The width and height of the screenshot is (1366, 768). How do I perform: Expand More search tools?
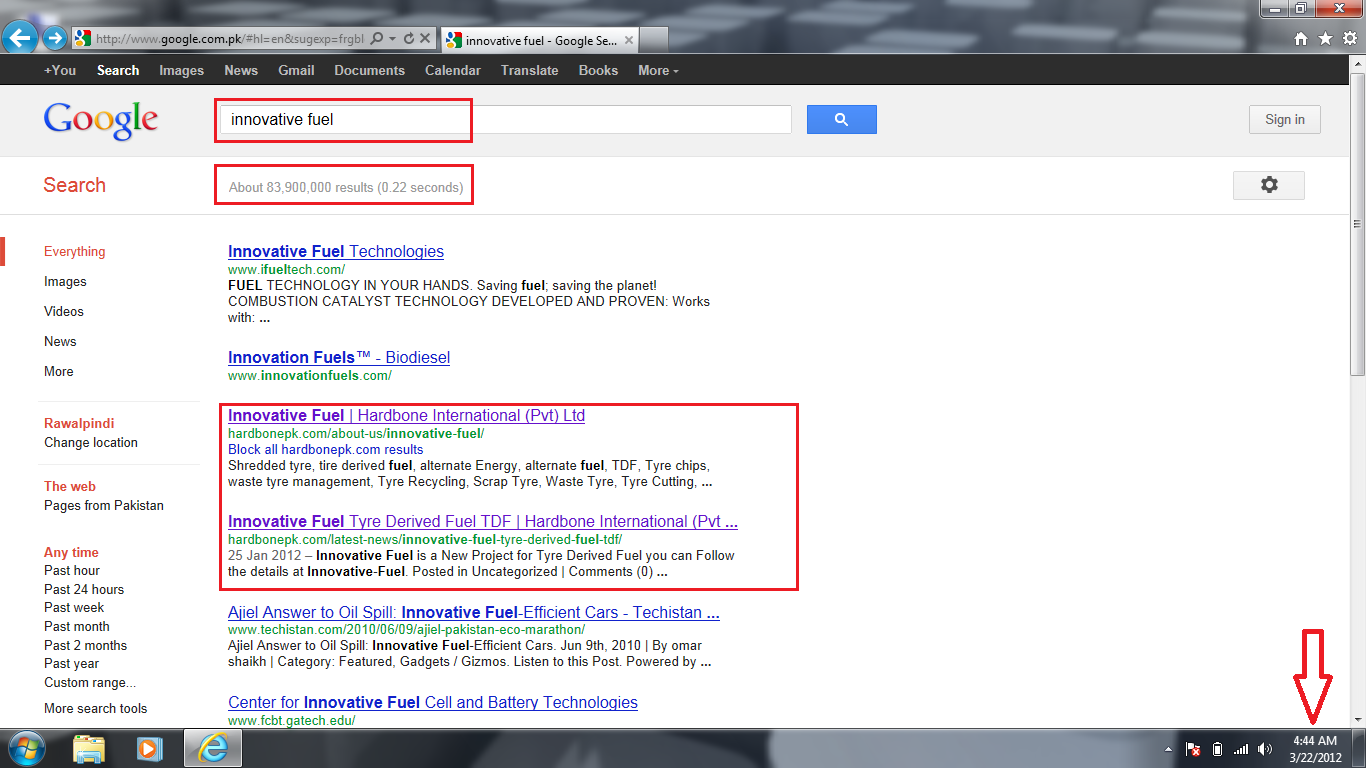[96, 708]
